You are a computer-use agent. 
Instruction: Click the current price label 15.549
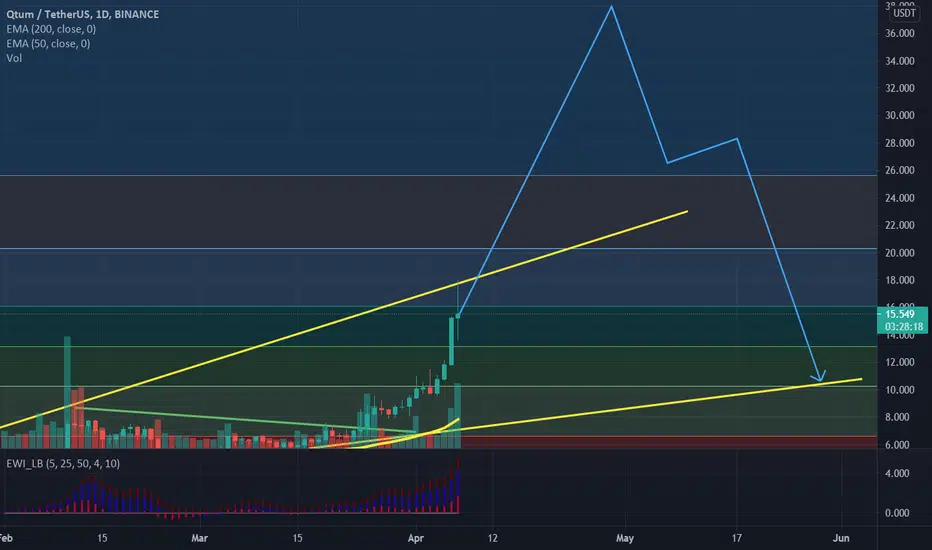(x=900, y=315)
